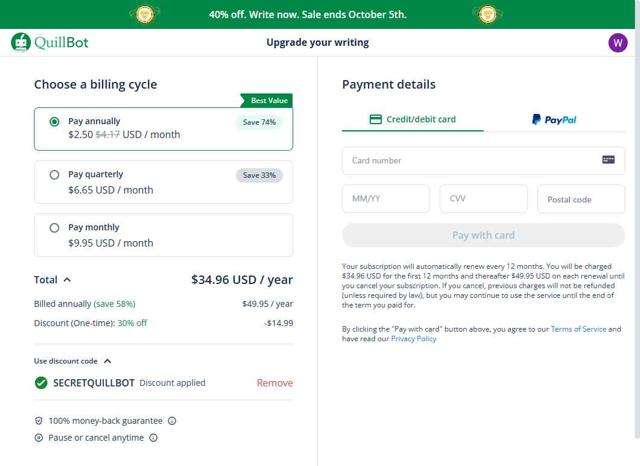Open the Privacy Policy link
The height and width of the screenshot is (466, 640).
coord(413,339)
